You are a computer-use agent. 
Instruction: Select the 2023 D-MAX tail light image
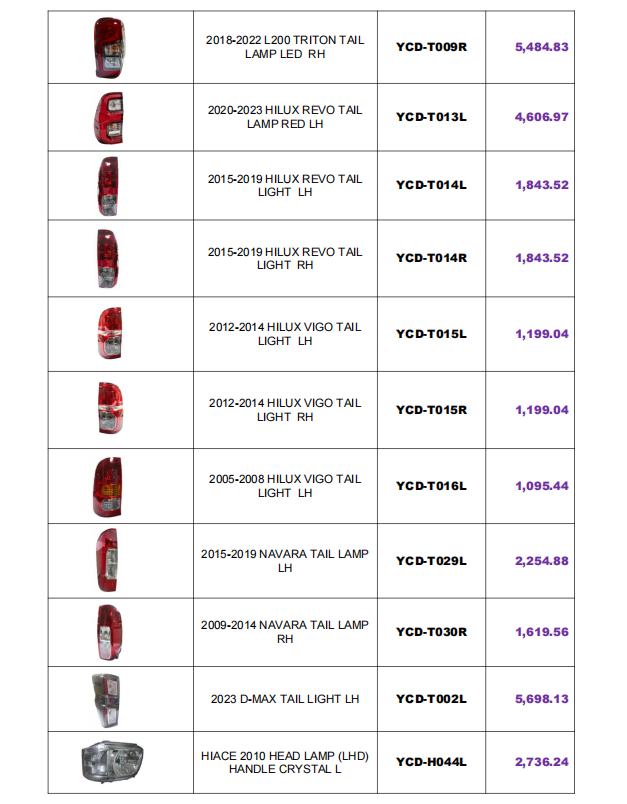pyautogui.click(x=106, y=700)
